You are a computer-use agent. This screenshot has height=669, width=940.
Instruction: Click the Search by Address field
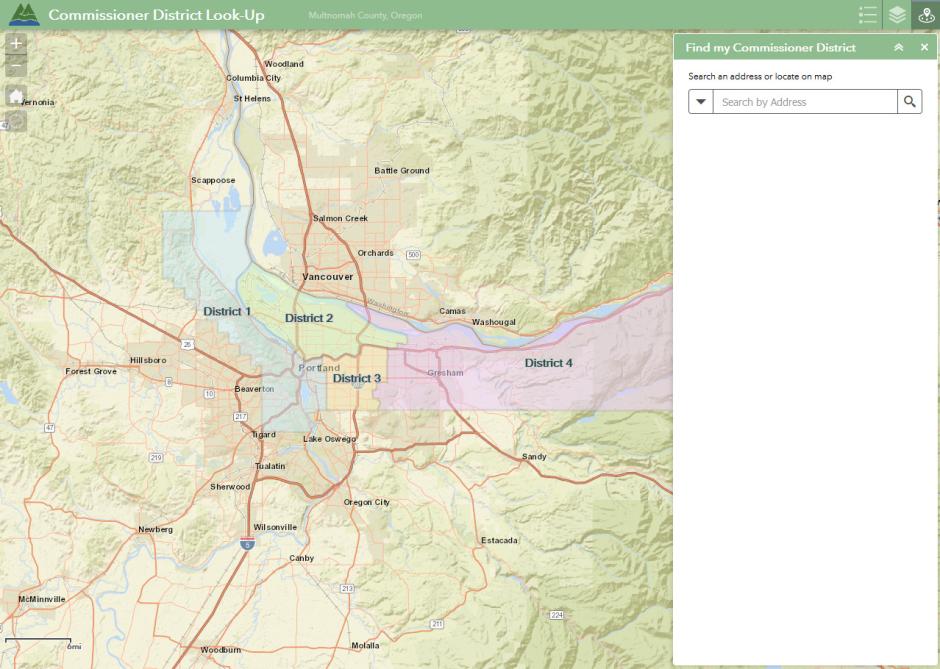tap(805, 102)
